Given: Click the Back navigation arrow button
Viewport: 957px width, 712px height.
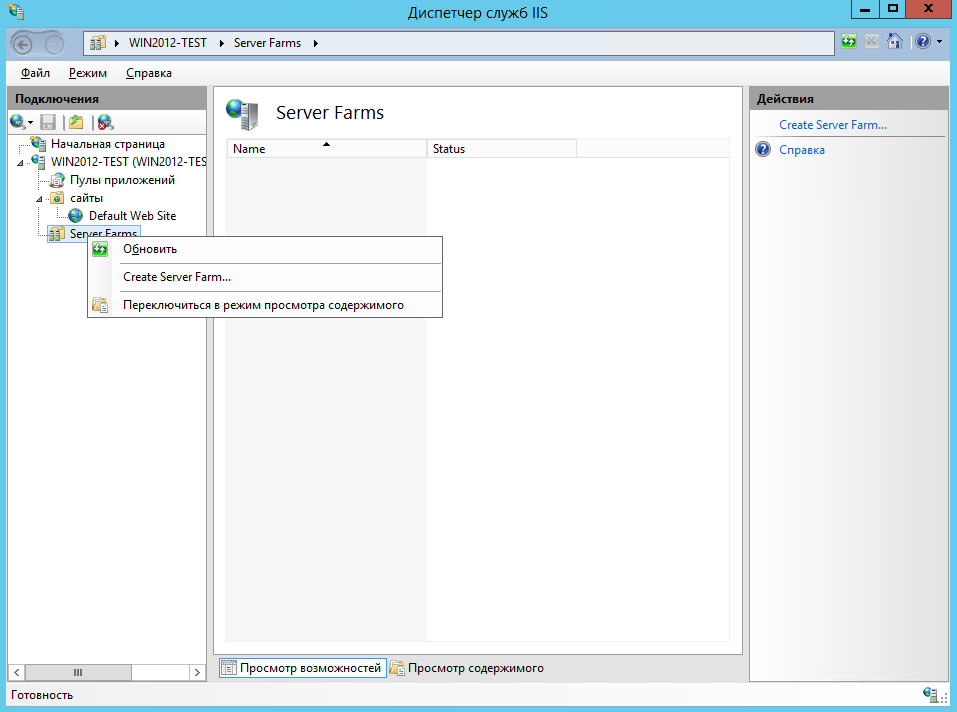Looking at the screenshot, I should pyautogui.click(x=25, y=43).
